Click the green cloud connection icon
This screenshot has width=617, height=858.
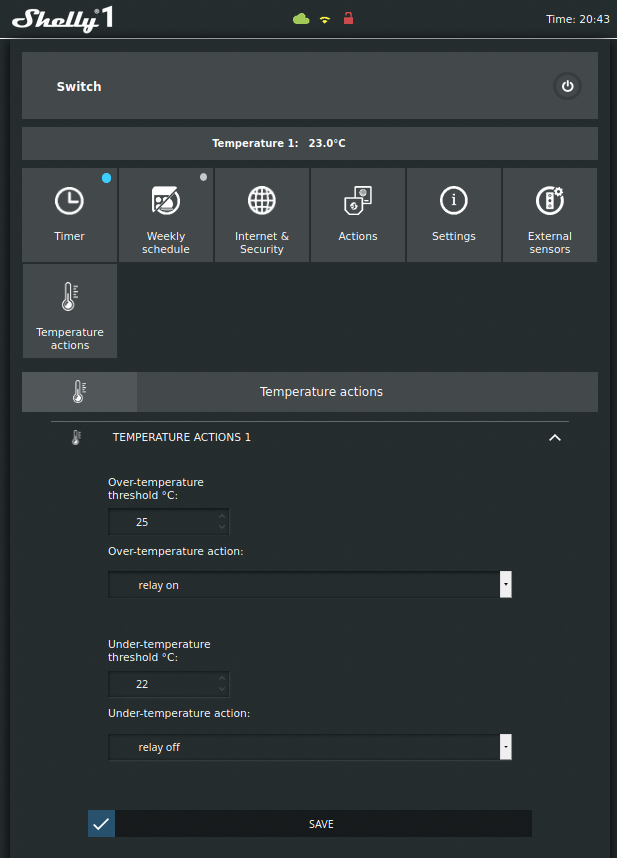click(x=301, y=18)
